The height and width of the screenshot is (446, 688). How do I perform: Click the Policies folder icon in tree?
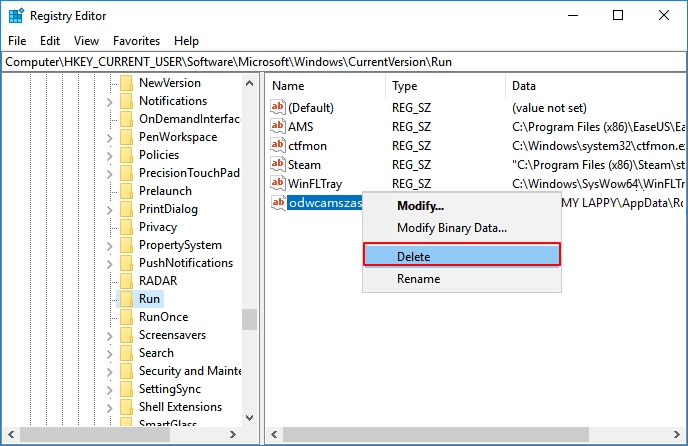pyautogui.click(x=126, y=155)
